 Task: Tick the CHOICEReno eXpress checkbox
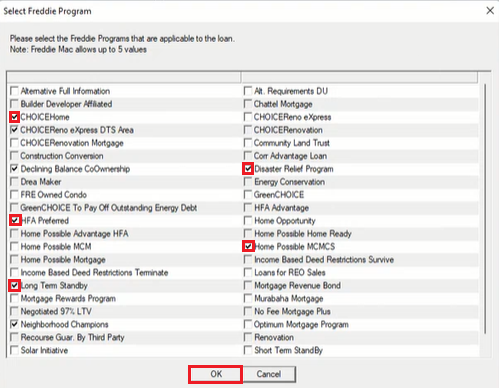[x=248, y=117]
